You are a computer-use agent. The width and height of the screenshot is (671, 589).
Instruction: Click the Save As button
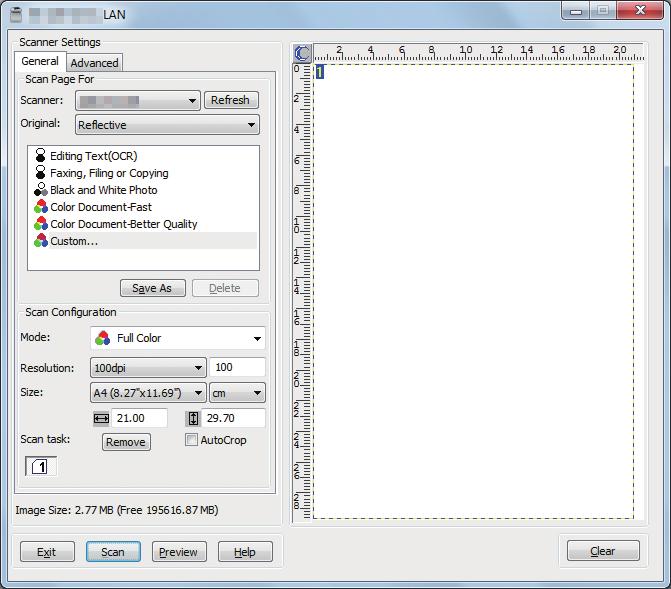[x=153, y=288]
